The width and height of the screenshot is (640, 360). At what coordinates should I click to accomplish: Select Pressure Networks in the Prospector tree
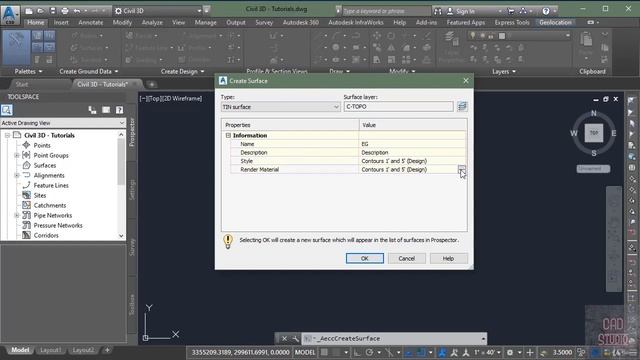click(x=58, y=225)
